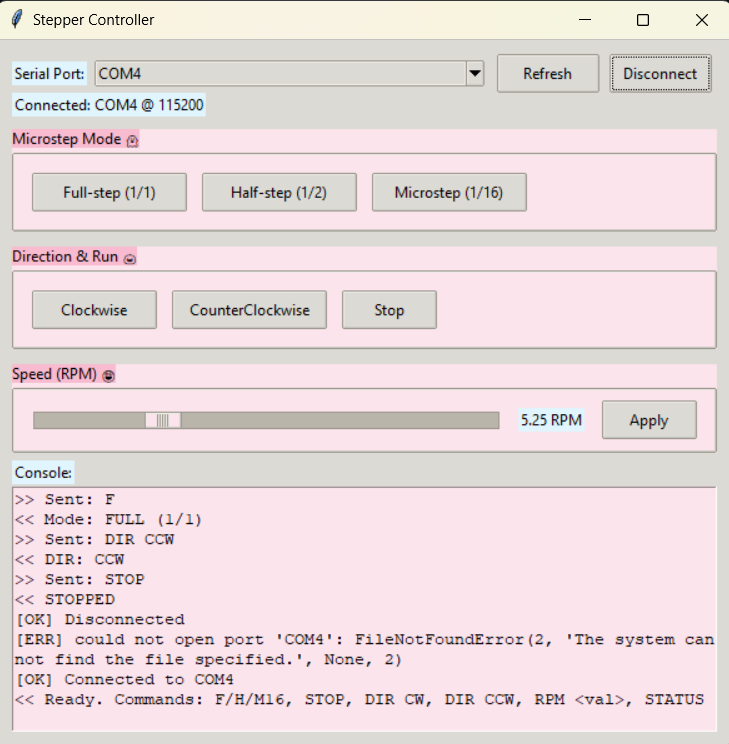Disconnect from the serial port
Viewport: 729px width, 744px height.
(660, 73)
